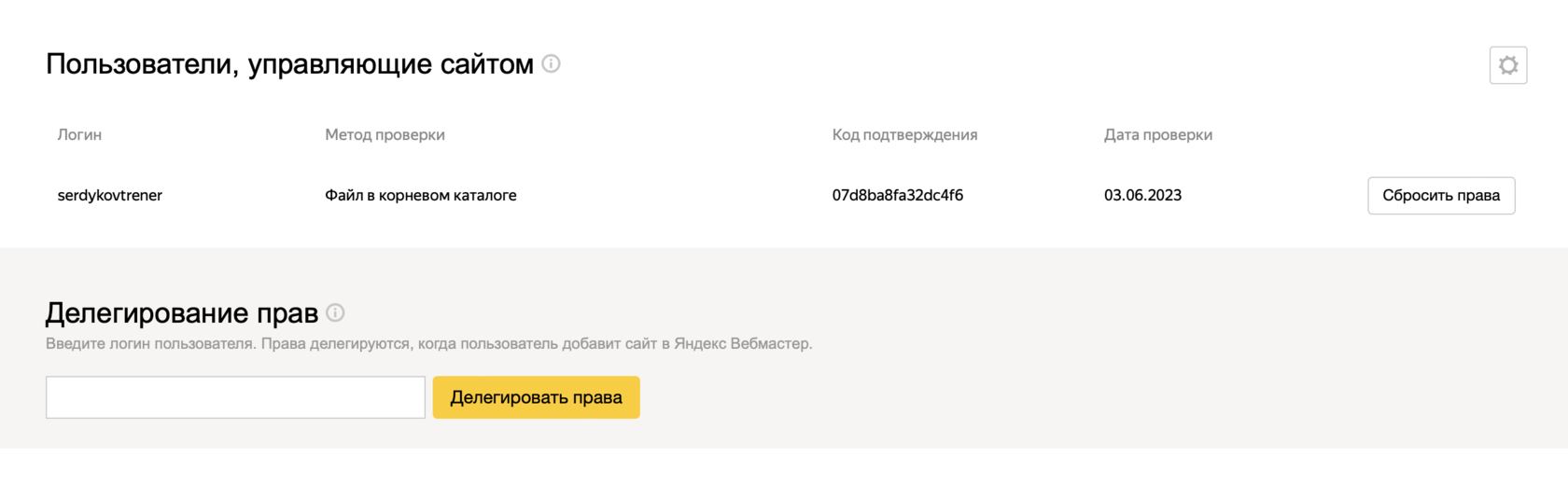Select the "Логин" column header
Viewport: 1568px width, 484px height.
coord(79,134)
